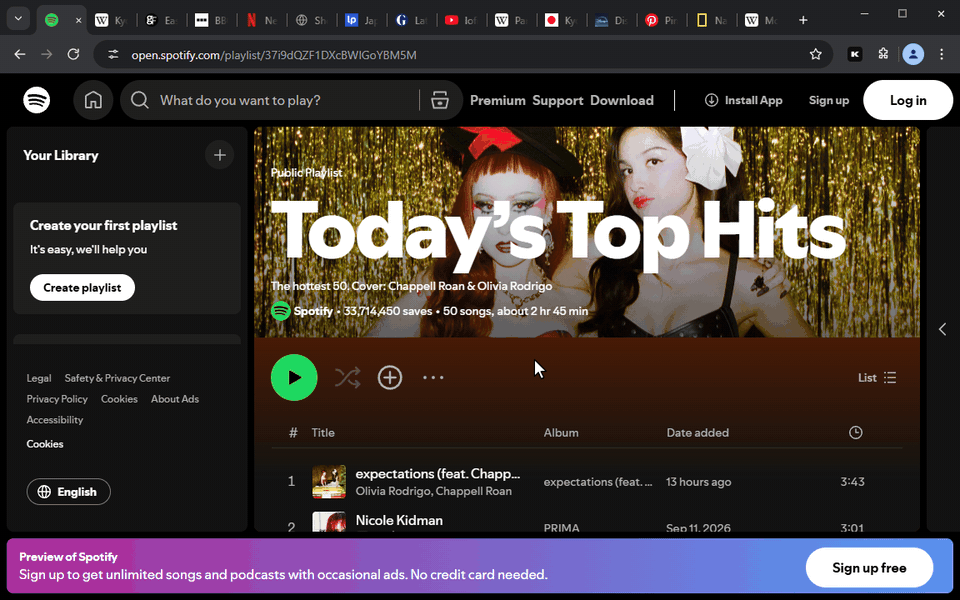Open more options three-dot menu for playlist
Screen dimensions: 960x600
tap(433, 378)
